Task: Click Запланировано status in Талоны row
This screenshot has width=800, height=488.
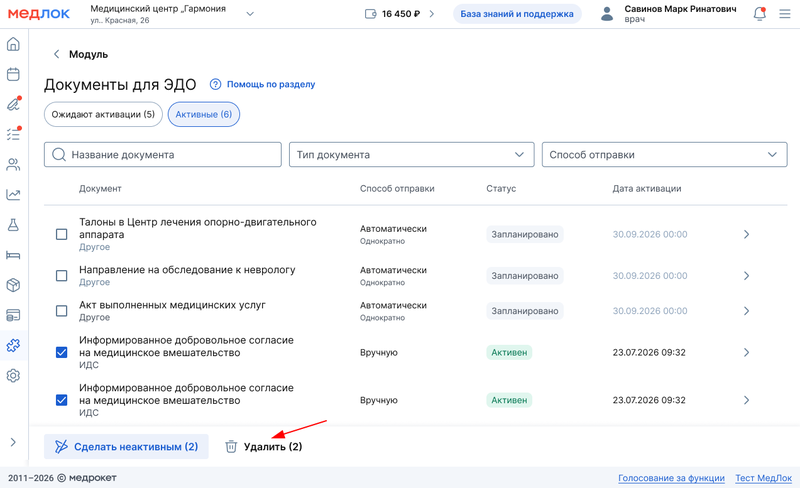Action: tap(524, 234)
